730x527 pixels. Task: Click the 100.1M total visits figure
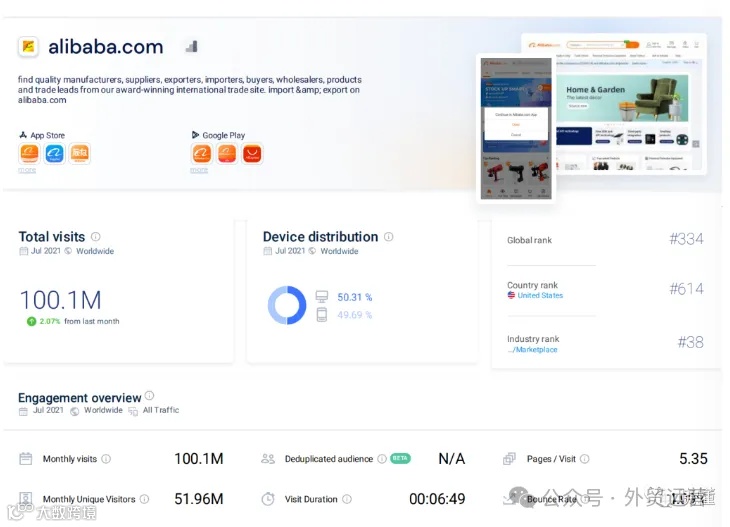click(x=61, y=300)
